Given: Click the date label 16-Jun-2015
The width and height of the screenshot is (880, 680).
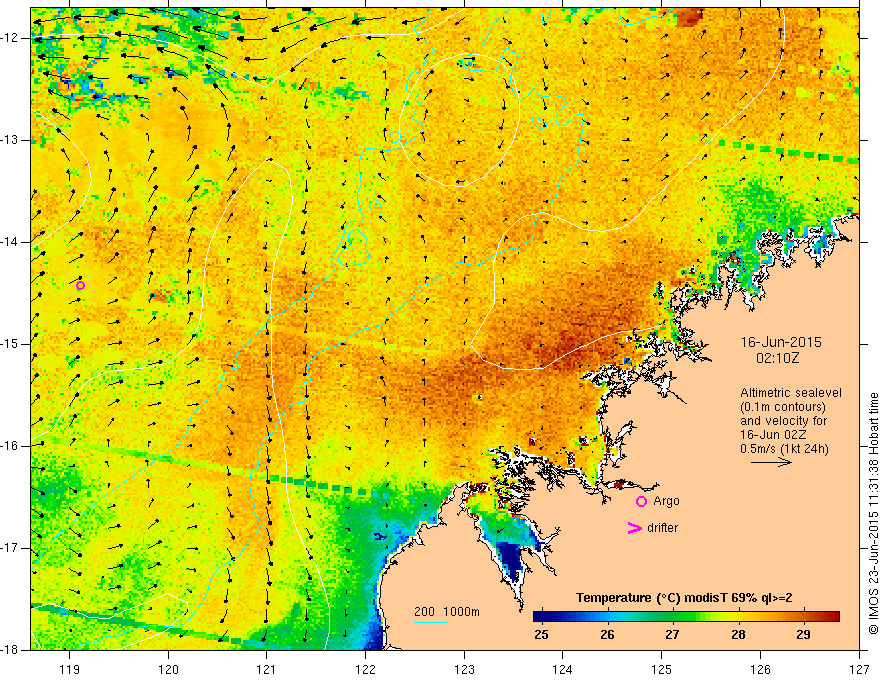Looking at the screenshot, I should [781, 342].
